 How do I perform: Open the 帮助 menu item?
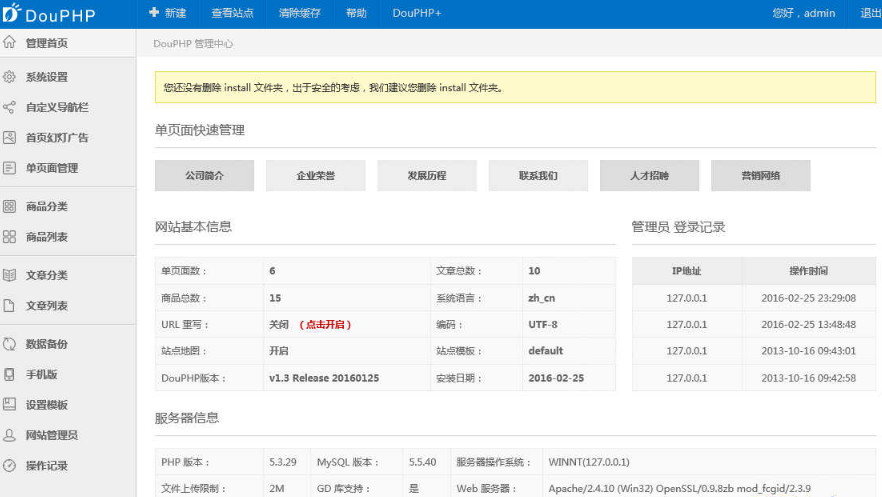click(356, 13)
